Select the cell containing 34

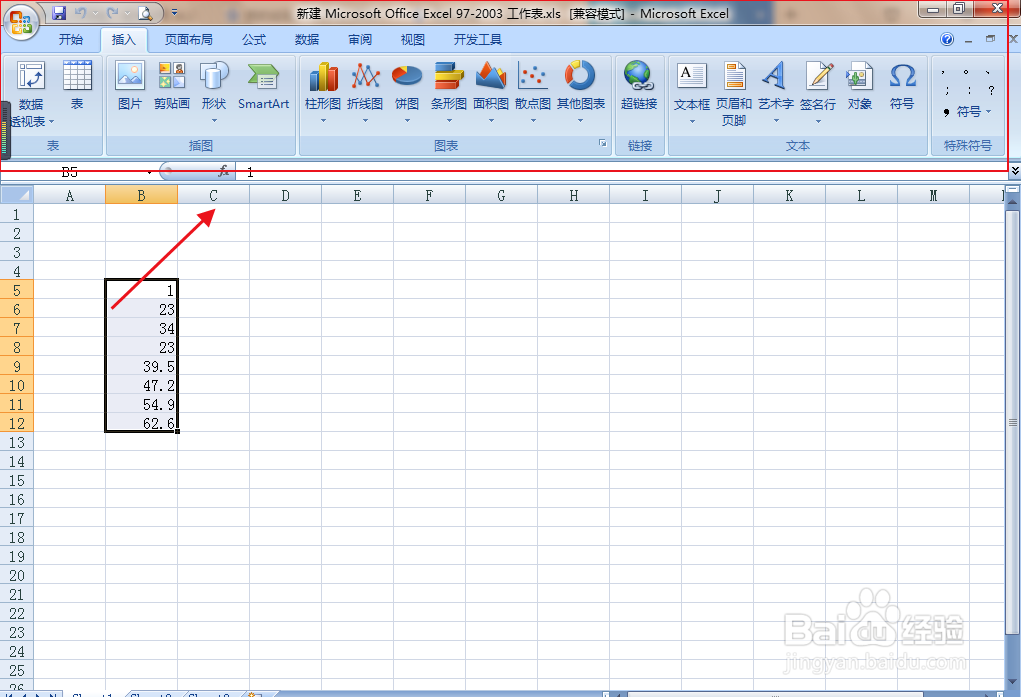[141, 328]
